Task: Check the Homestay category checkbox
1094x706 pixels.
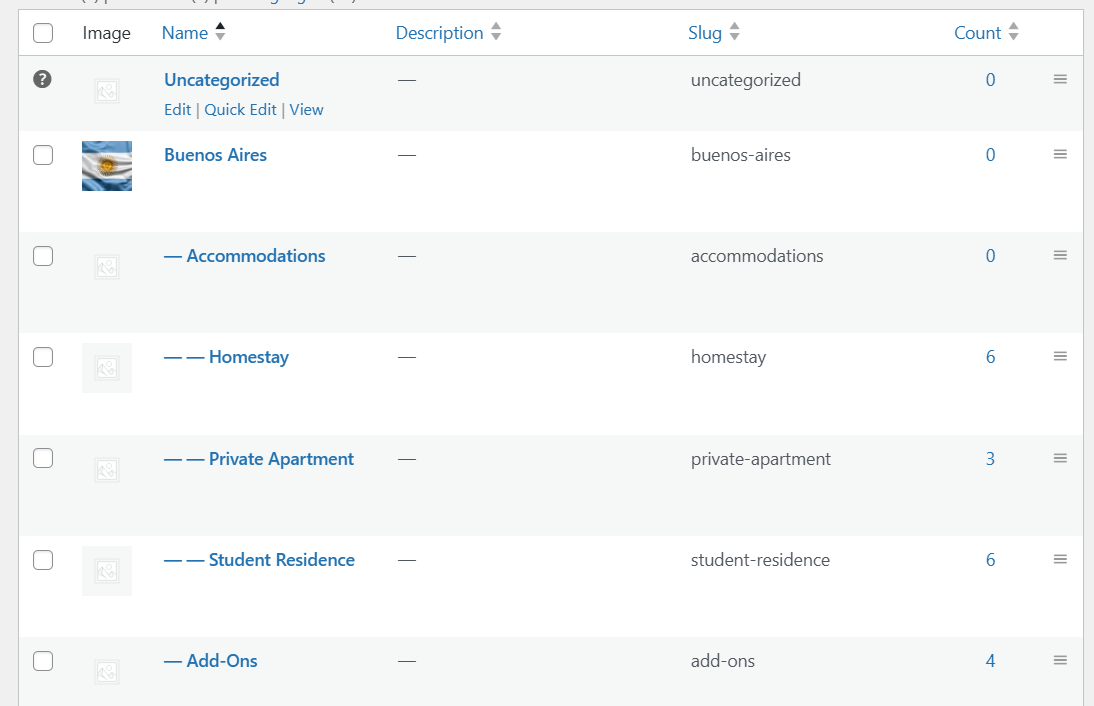Action: pos(43,357)
